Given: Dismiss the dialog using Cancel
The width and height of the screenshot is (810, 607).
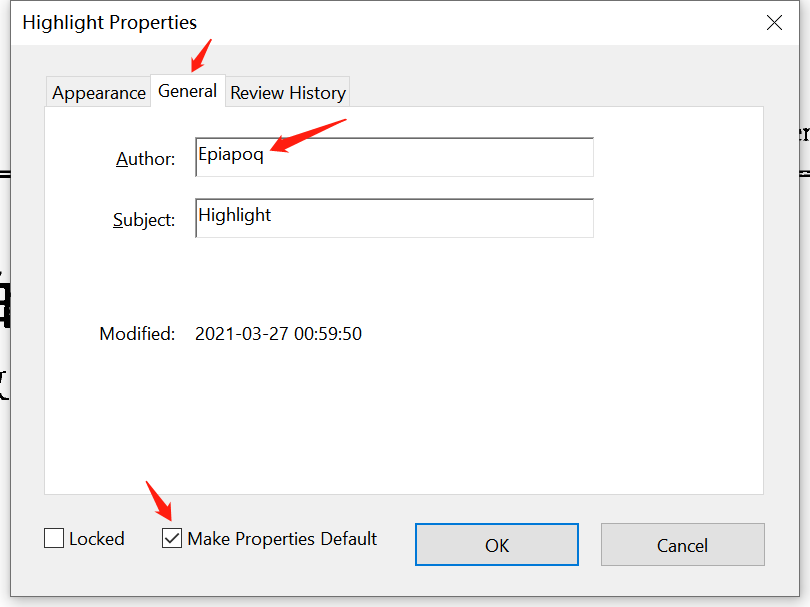Looking at the screenshot, I should point(682,544).
